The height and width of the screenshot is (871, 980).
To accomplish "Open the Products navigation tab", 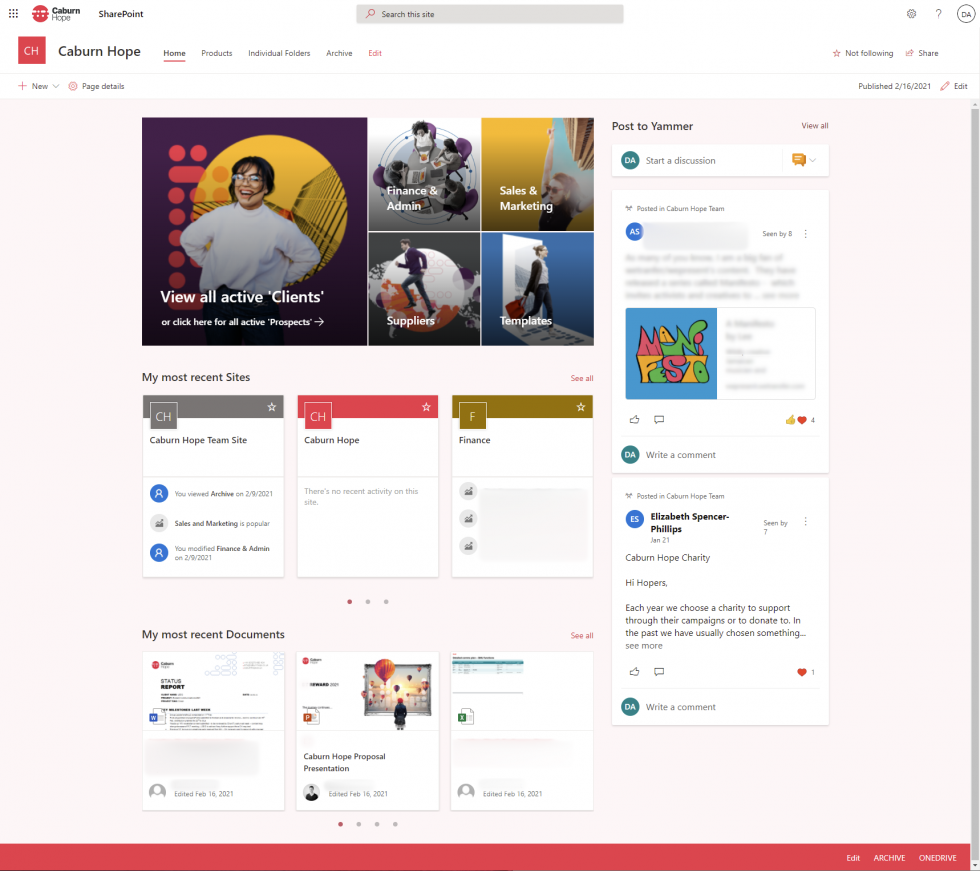I will point(216,53).
